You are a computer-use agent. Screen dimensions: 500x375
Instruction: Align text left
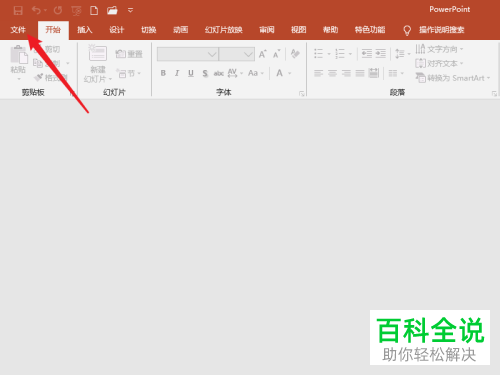(x=319, y=73)
